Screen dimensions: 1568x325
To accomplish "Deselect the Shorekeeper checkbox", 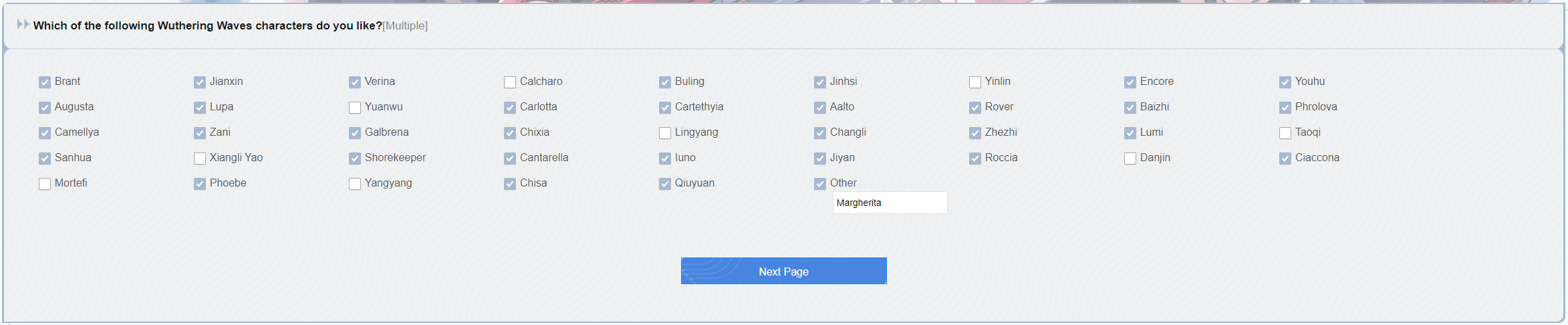I will (355, 158).
